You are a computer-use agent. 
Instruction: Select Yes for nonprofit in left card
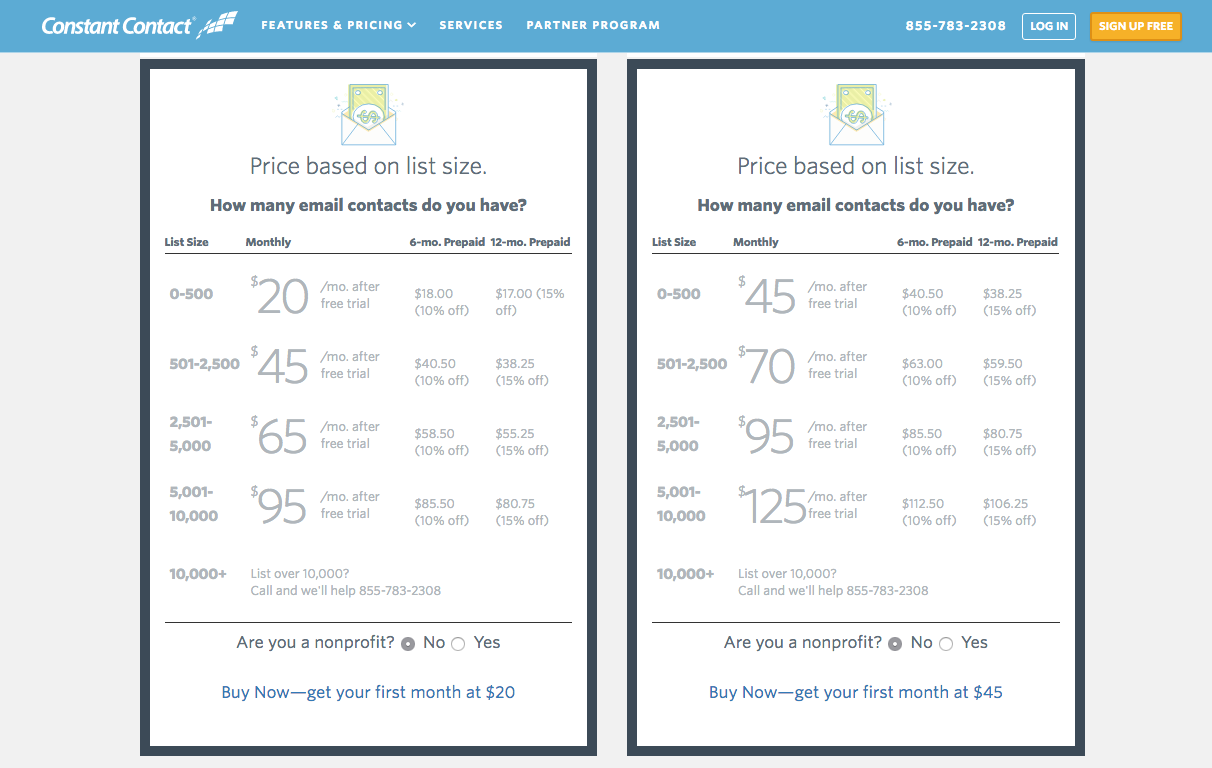coord(458,644)
